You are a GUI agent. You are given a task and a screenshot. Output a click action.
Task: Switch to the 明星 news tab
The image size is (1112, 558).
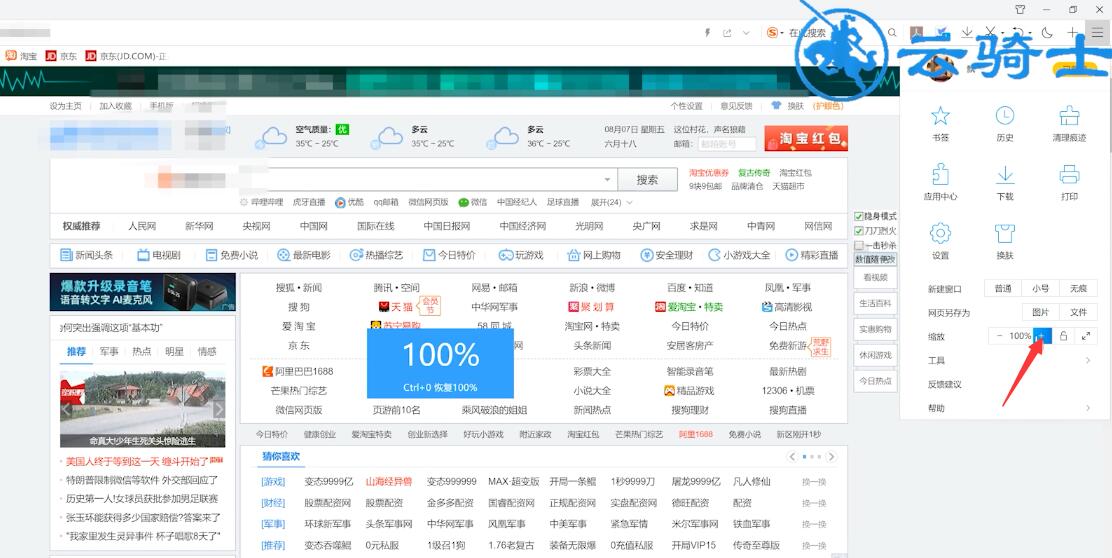pos(174,352)
